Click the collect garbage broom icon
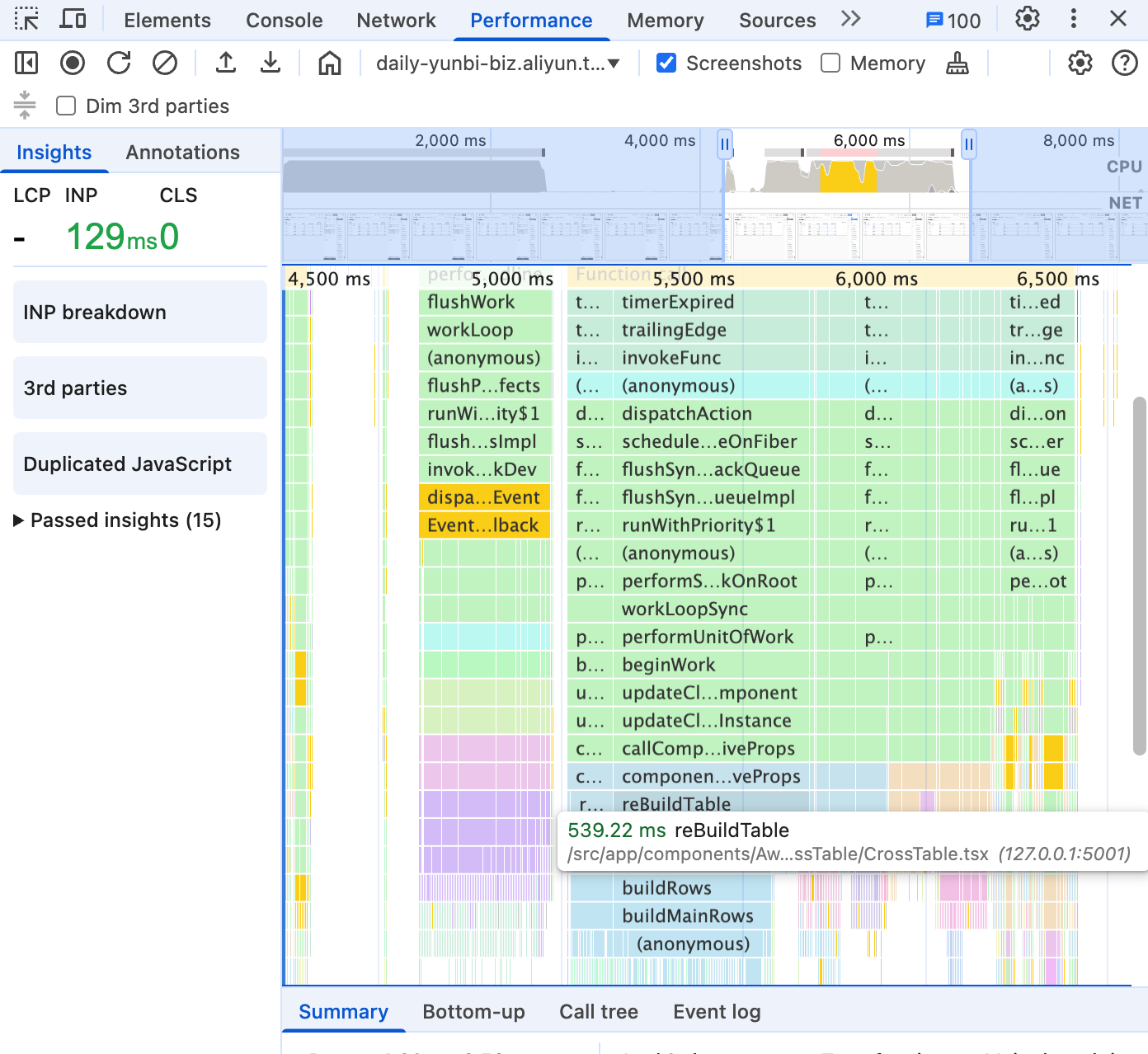 coord(957,63)
